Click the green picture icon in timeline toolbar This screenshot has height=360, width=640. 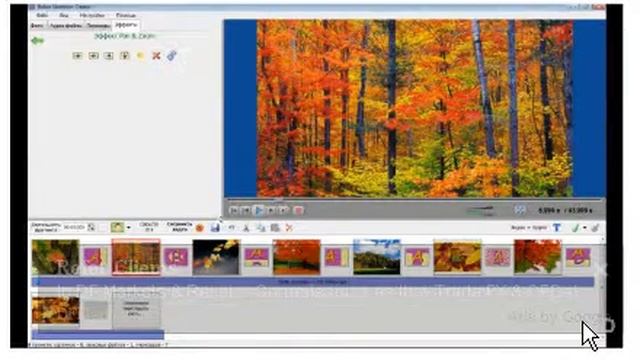[117, 227]
